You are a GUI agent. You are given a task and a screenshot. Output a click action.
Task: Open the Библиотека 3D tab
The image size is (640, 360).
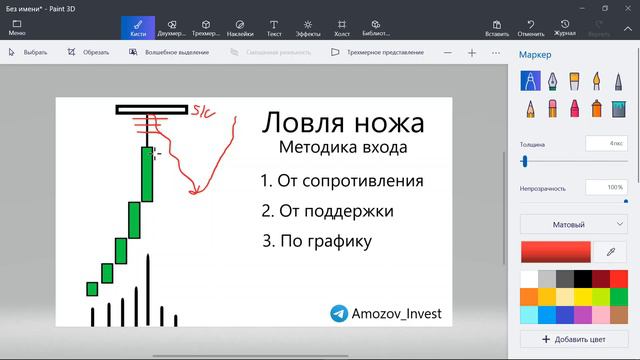click(376, 28)
